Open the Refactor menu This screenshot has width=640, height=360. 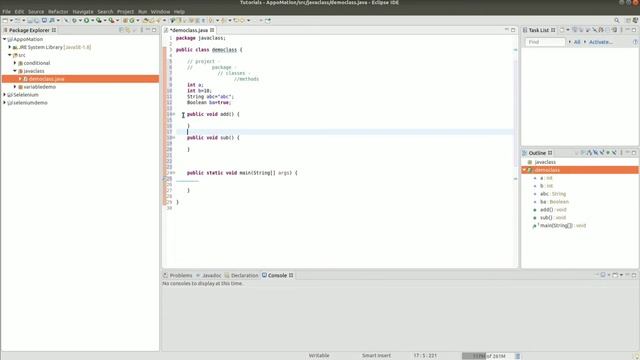pyautogui.click(x=58, y=11)
